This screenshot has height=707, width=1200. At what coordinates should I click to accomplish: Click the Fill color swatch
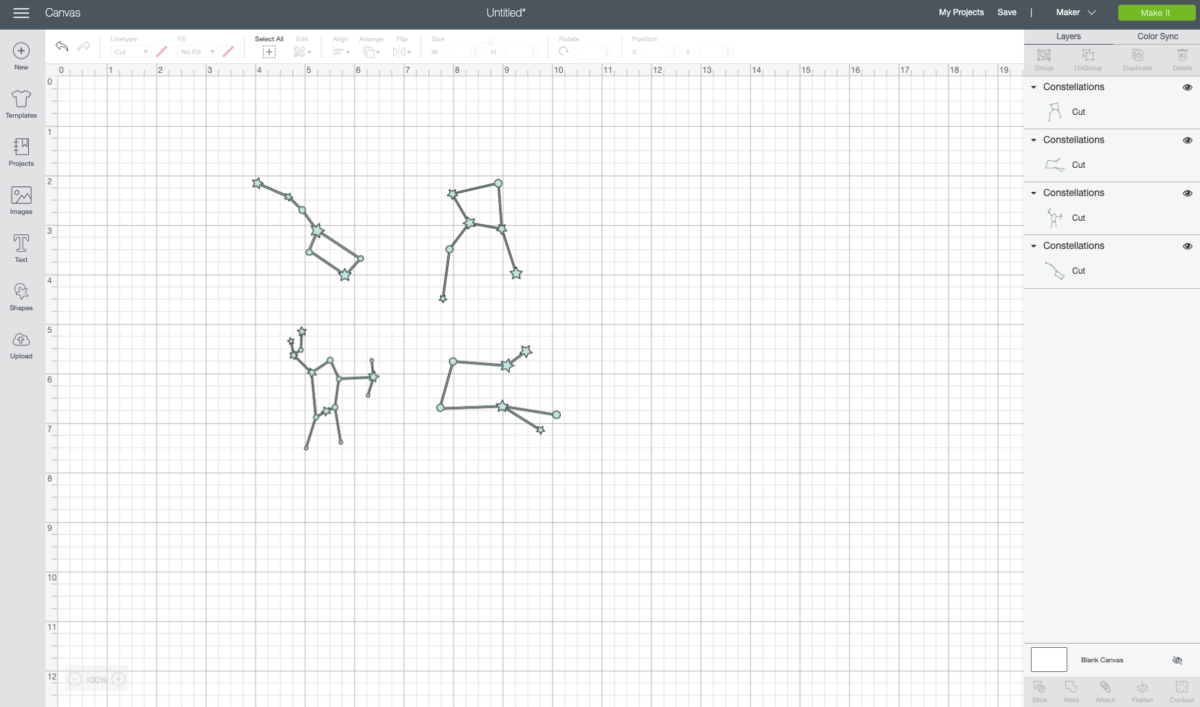[x=228, y=51]
